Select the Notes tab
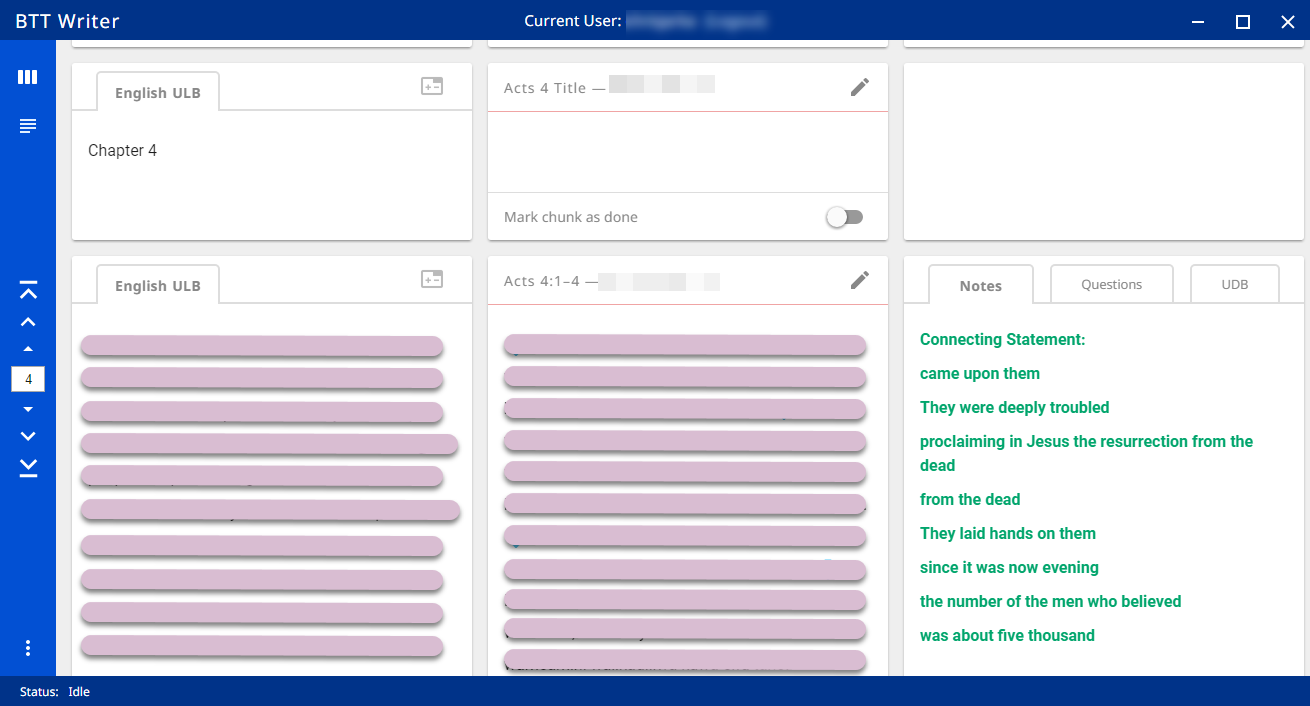 [x=980, y=286]
